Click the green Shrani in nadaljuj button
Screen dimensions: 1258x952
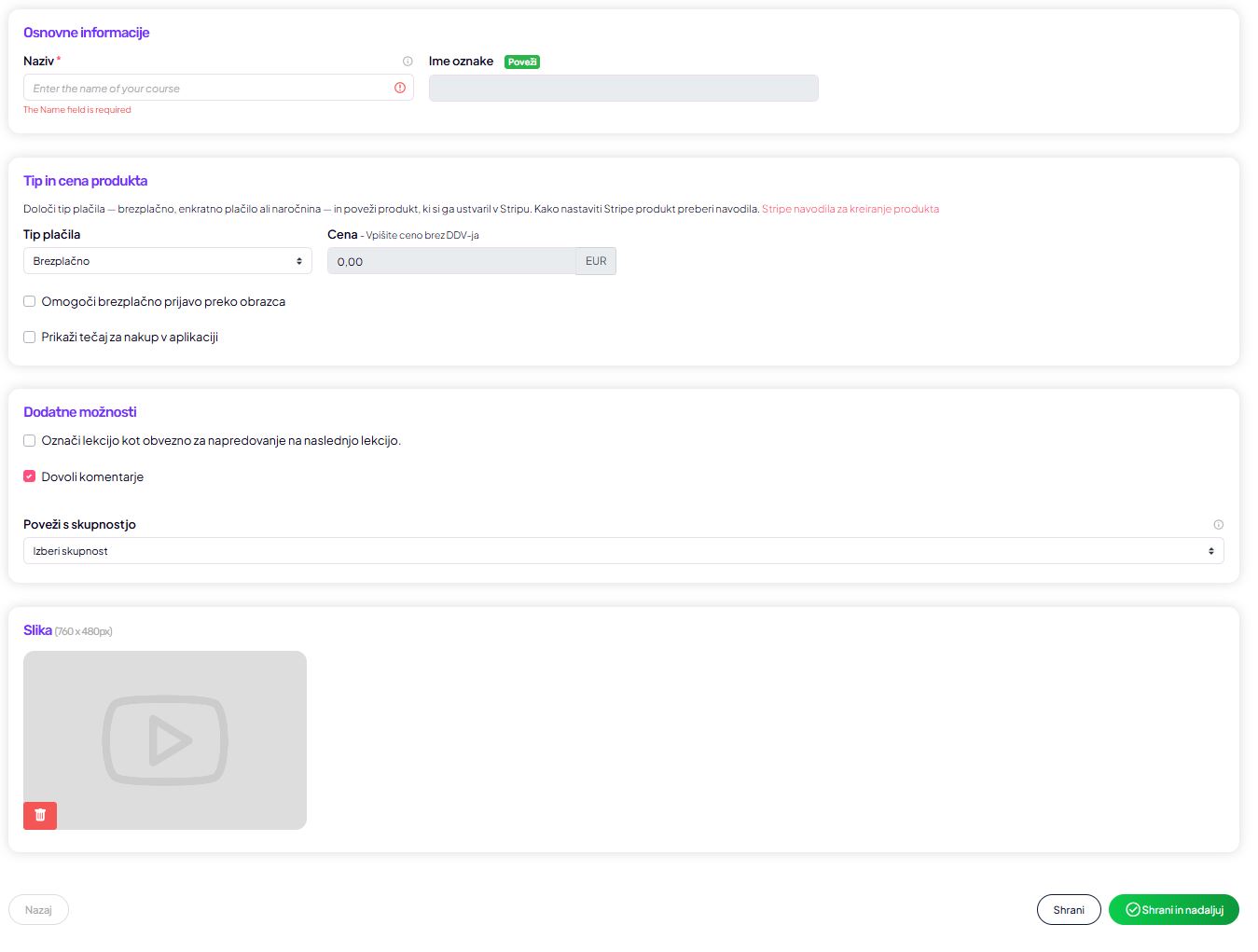coord(1173,910)
